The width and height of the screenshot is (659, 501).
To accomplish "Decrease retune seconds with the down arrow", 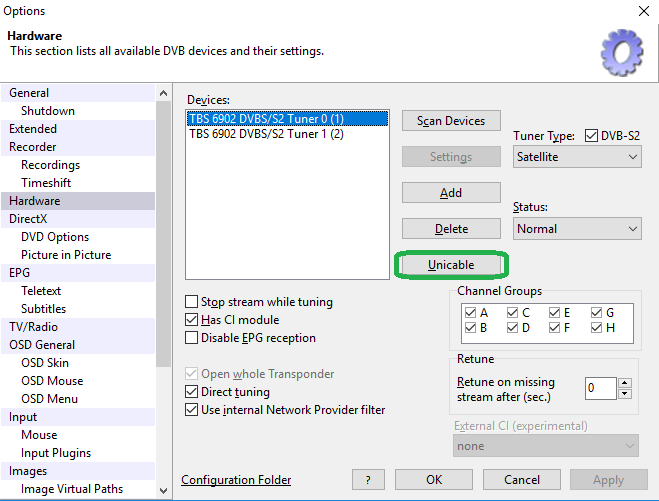I will coord(624,393).
